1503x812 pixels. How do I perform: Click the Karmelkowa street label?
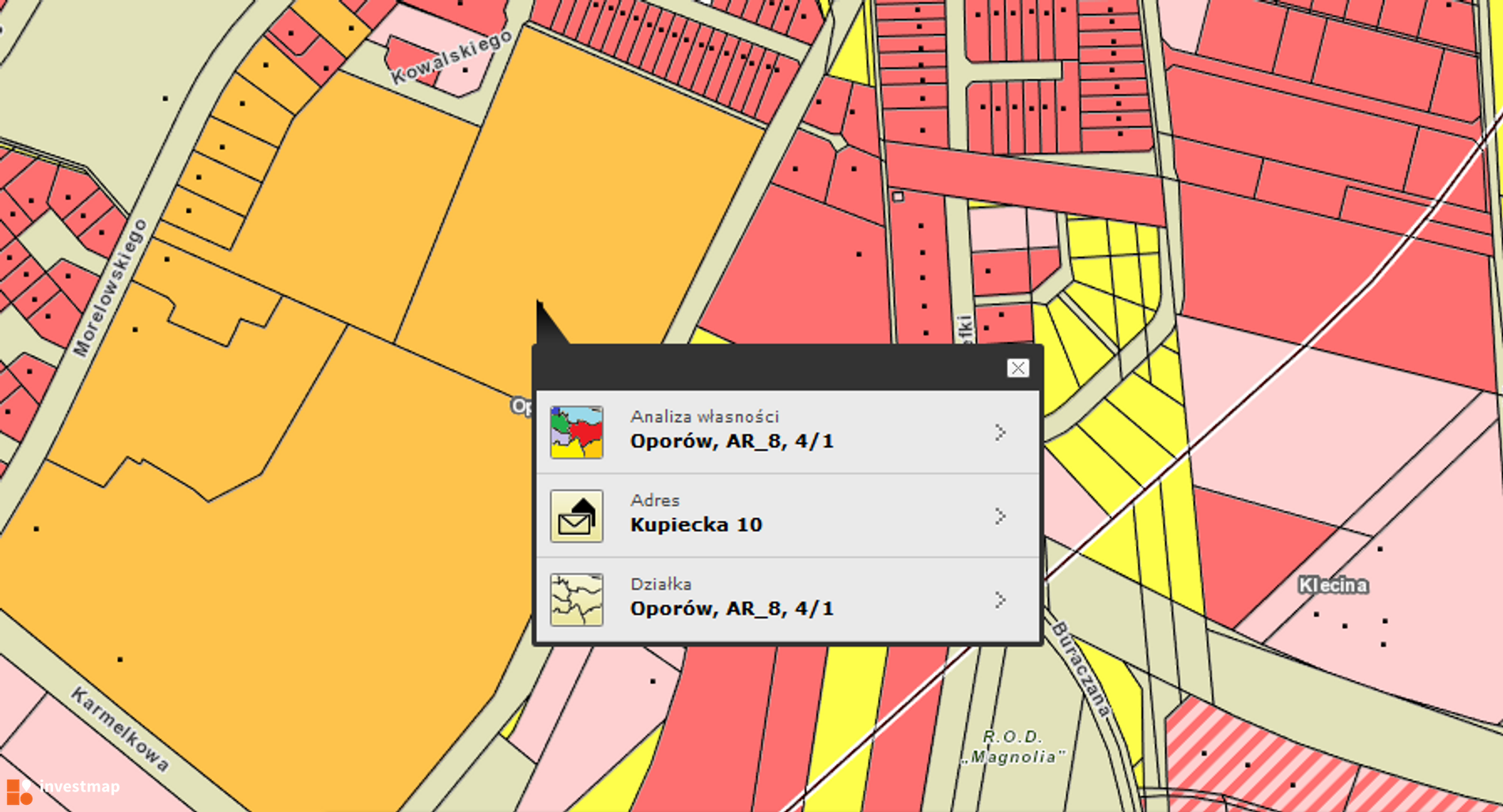(x=119, y=729)
